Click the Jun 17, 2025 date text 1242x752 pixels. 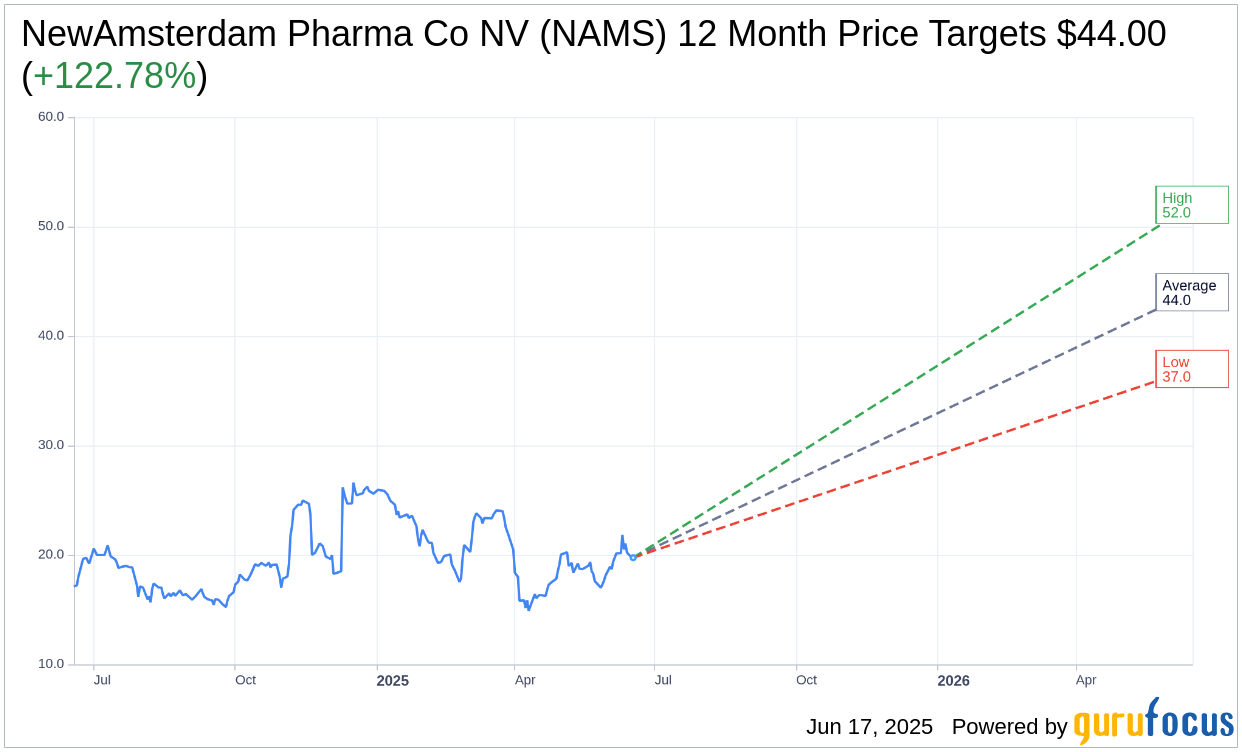(869, 727)
